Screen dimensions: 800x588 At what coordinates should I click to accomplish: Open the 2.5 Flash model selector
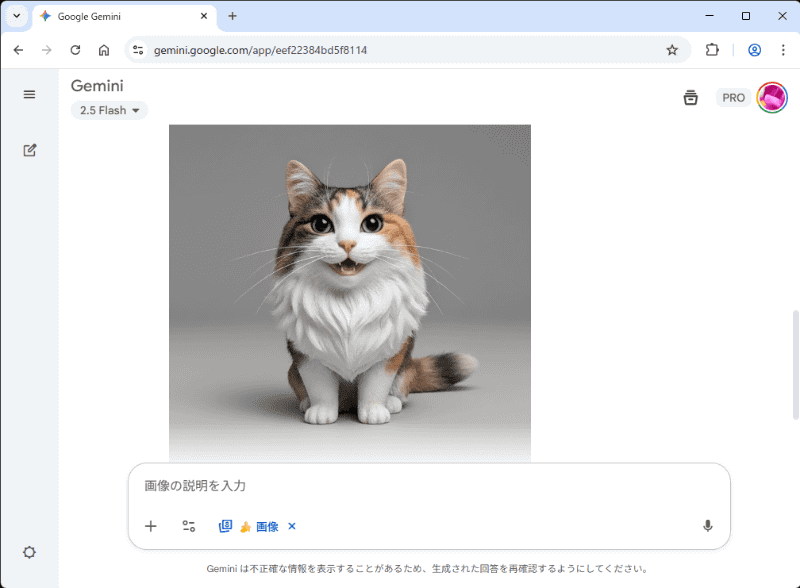coord(108,110)
